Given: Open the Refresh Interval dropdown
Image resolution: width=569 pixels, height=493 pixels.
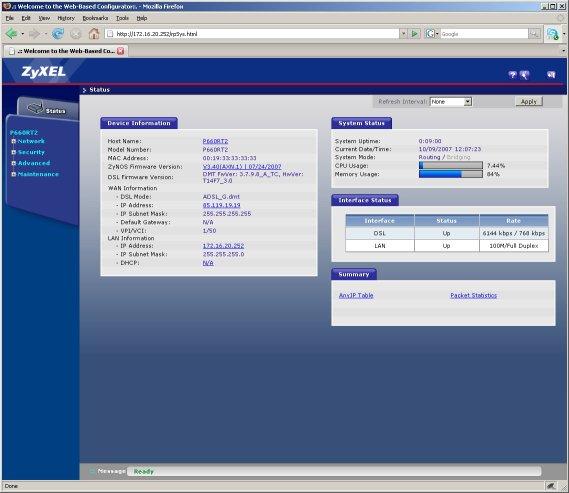Looking at the screenshot, I should tap(451, 102).
